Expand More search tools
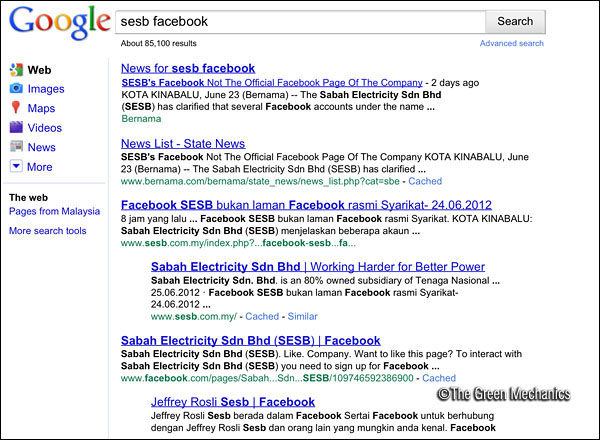 click(48, 231)
